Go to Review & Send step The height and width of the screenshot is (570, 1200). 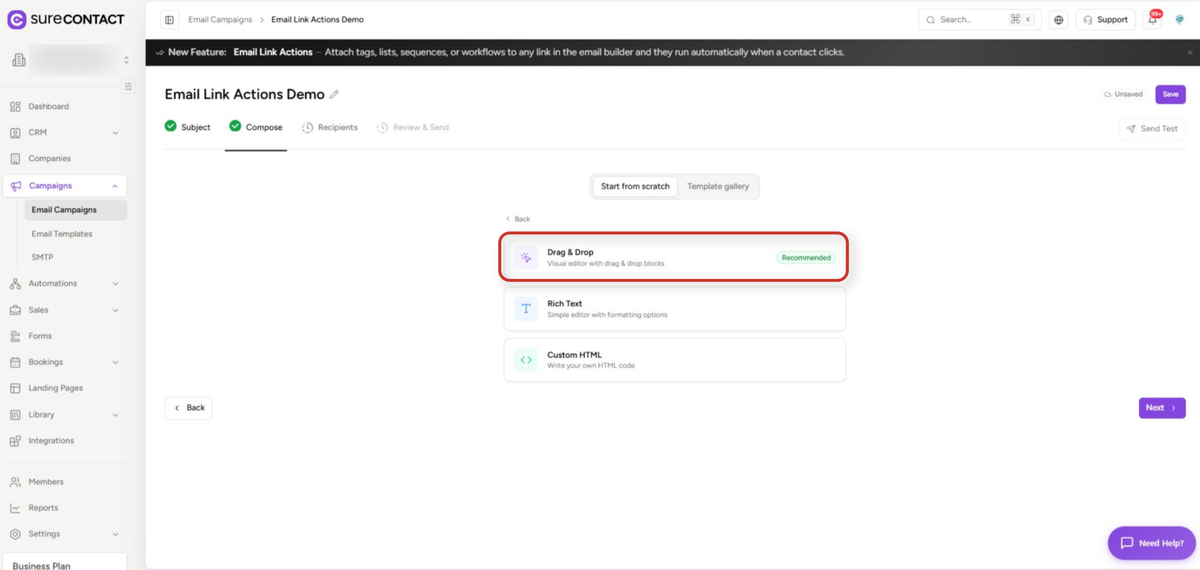[x=413, y=127]
